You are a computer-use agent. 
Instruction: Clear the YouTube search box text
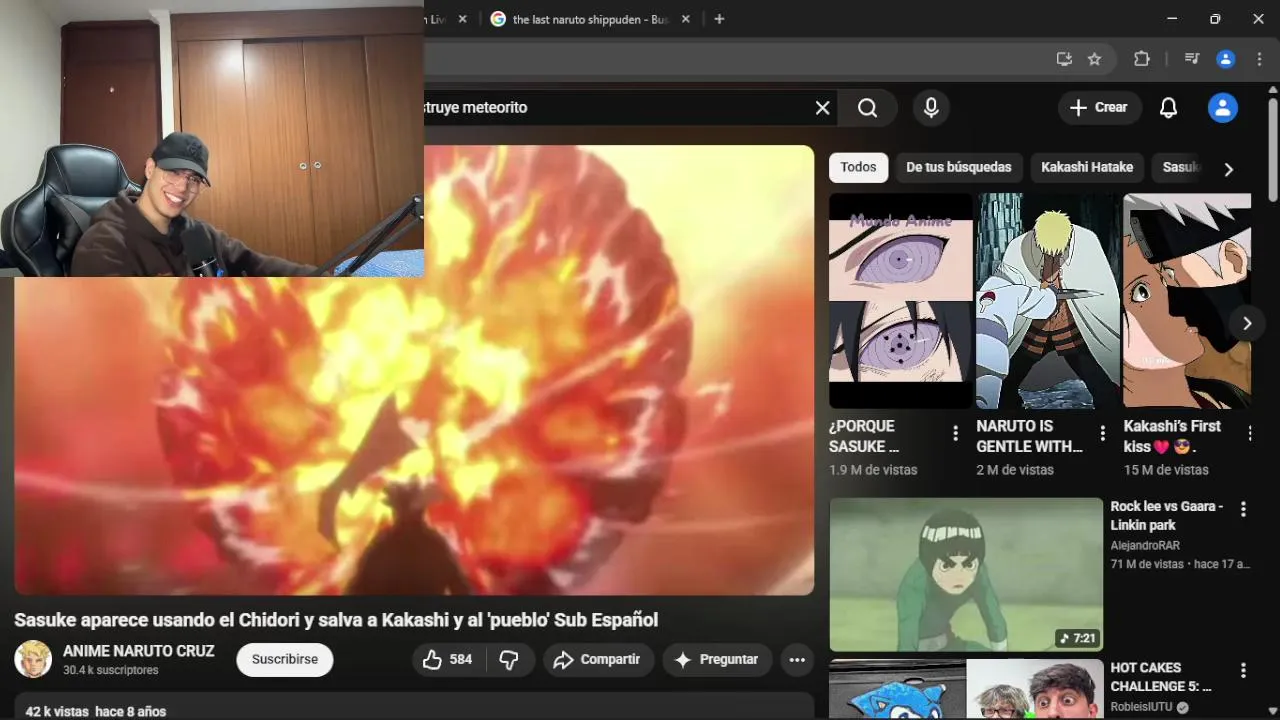[x=822, y=108]
